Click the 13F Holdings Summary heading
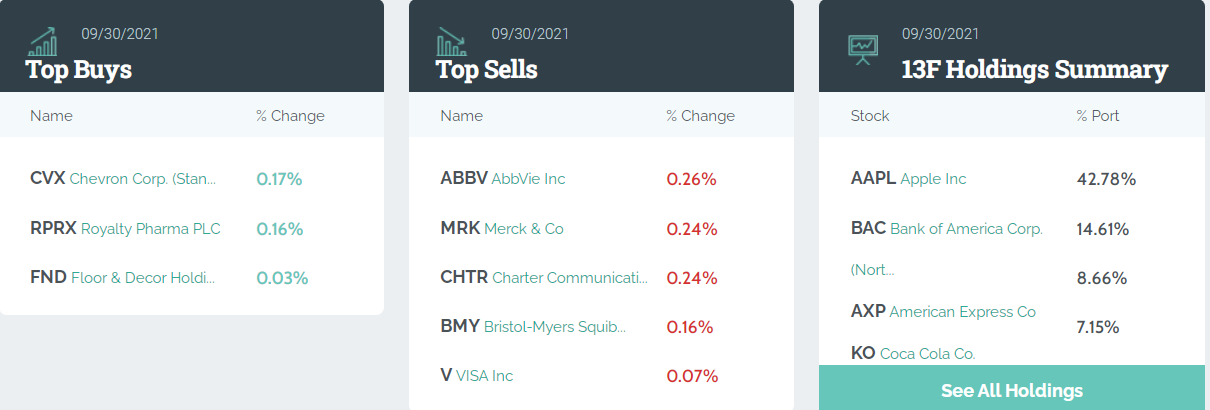1210x410 pixels. (x=1034, y=70)
